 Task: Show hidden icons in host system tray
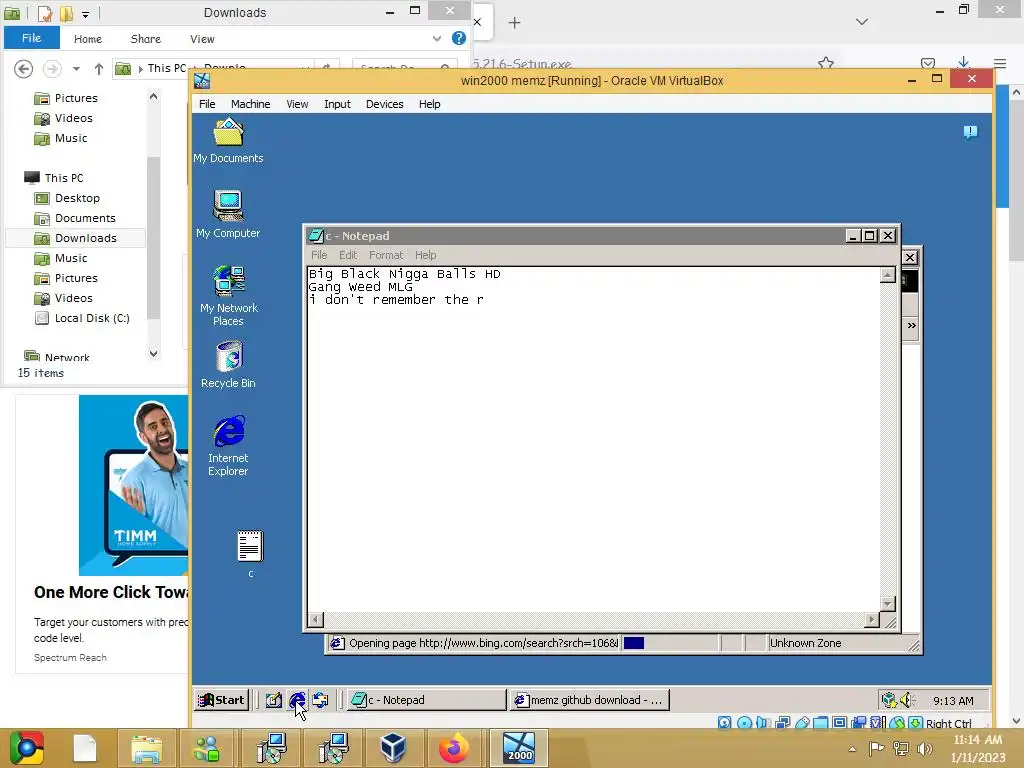pos(852,749)
